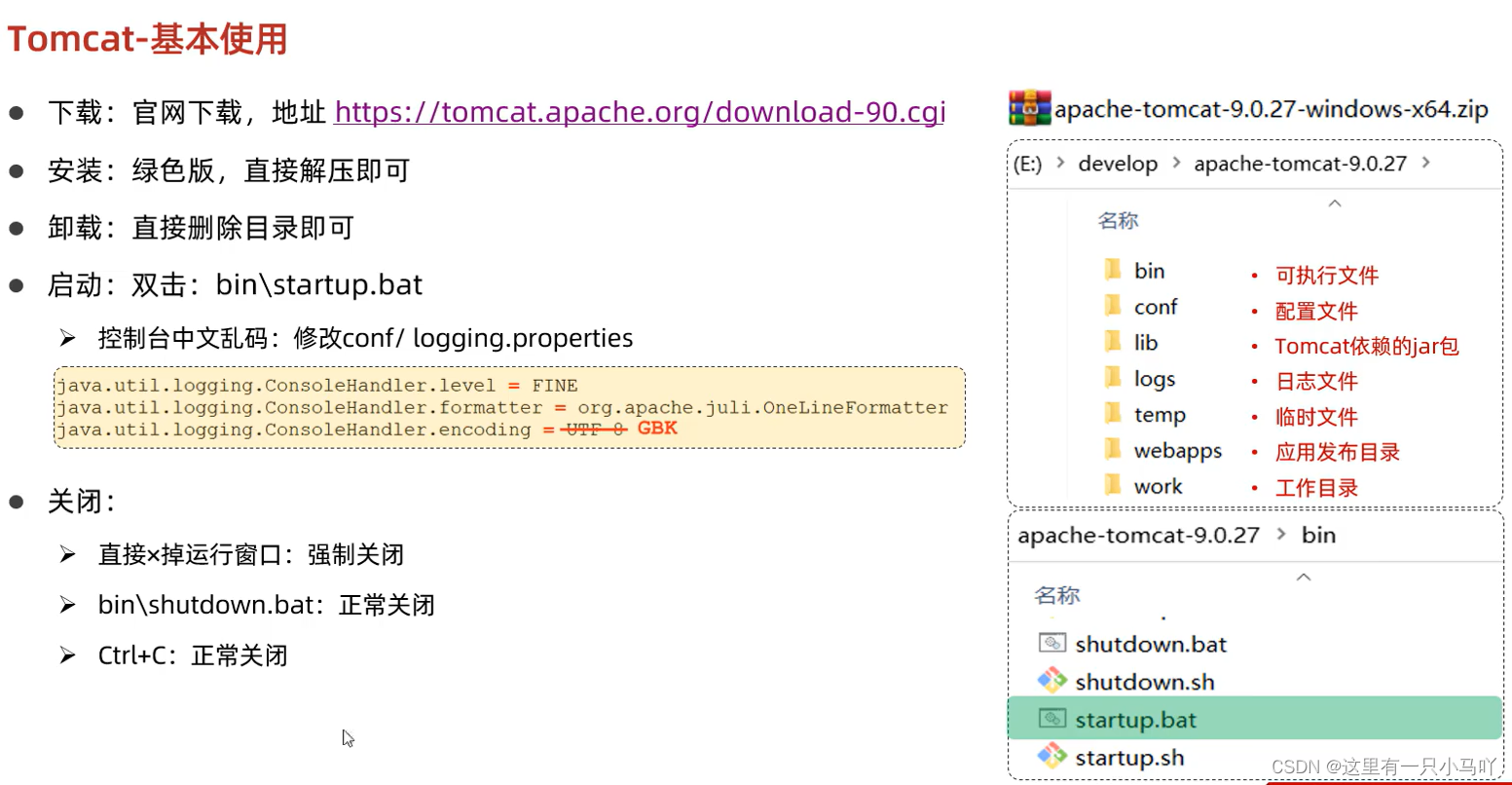The width and height of the screenshot is (1512, 785).
Task: Select the temp folder name
Action: 1160,415
